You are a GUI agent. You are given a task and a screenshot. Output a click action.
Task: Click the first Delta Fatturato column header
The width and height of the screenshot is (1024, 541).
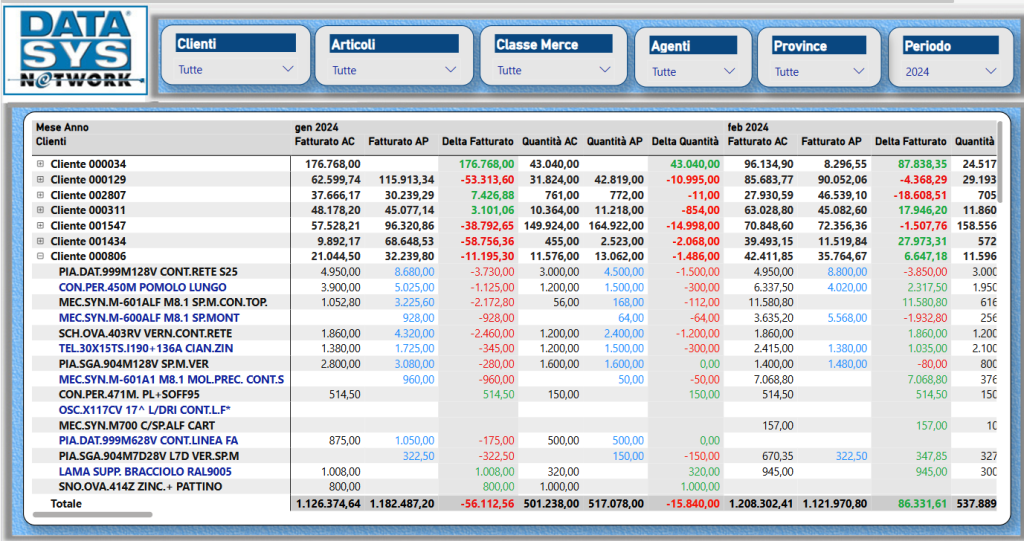[x=477, y=142]
